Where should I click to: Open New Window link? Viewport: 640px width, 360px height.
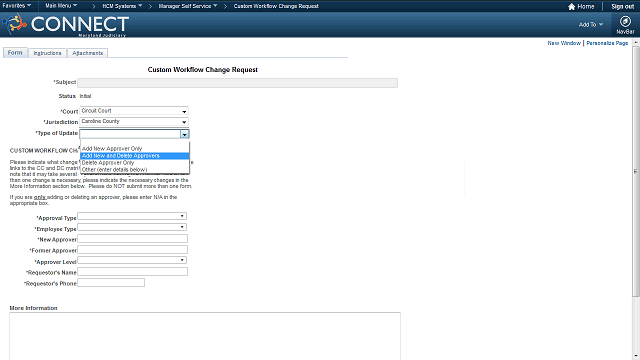564,43
